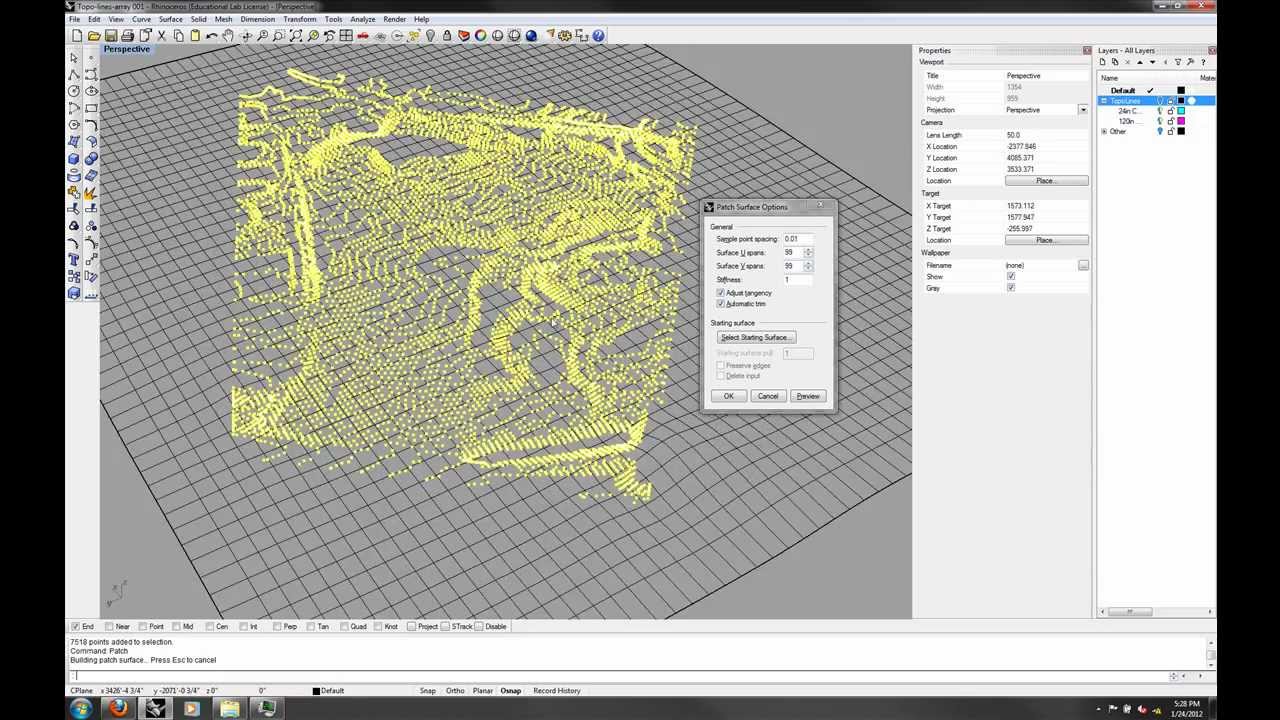Toggle the Wallpaper Show checkbox
The height and width of the screenshot is (720, 1280).
tap(1011, 277)
